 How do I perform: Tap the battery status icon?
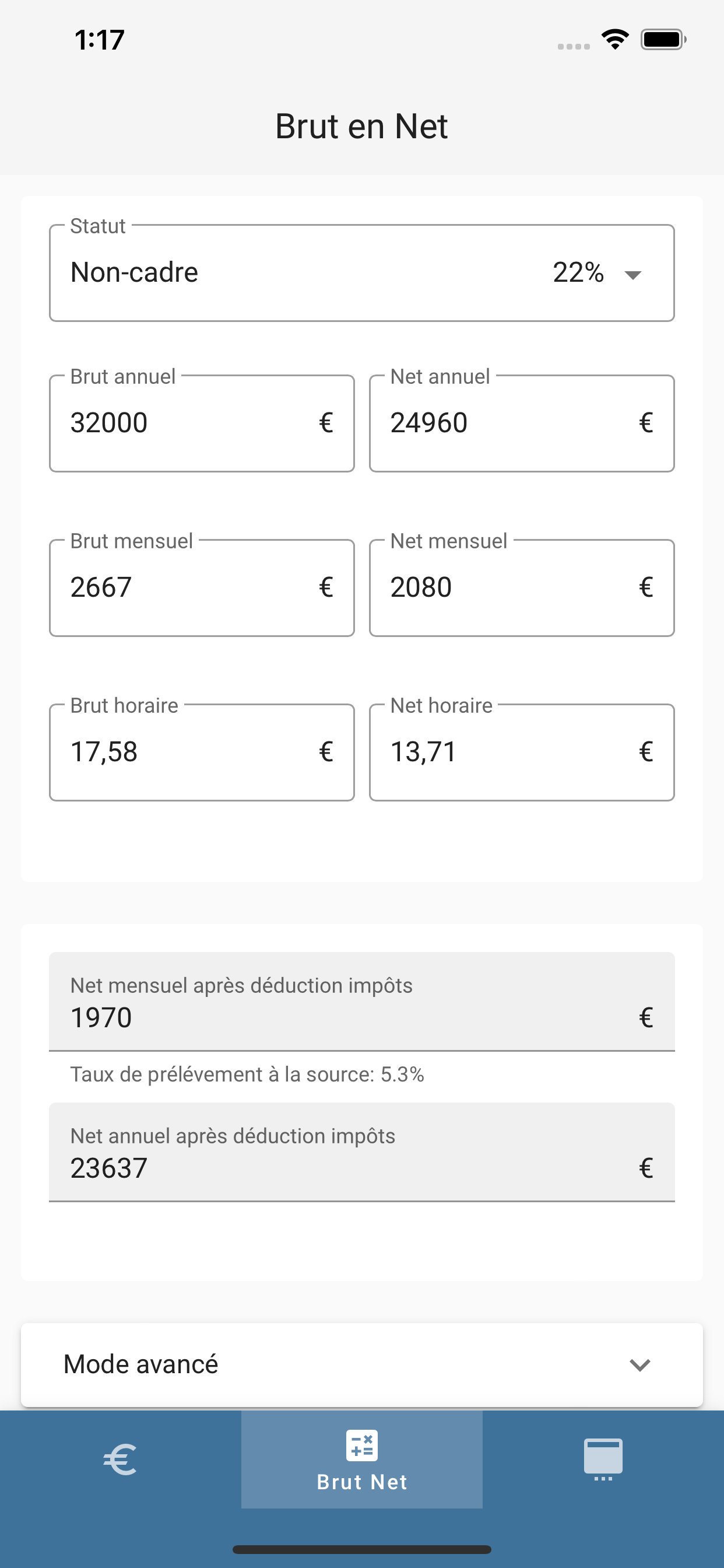(x=663, y=40)
